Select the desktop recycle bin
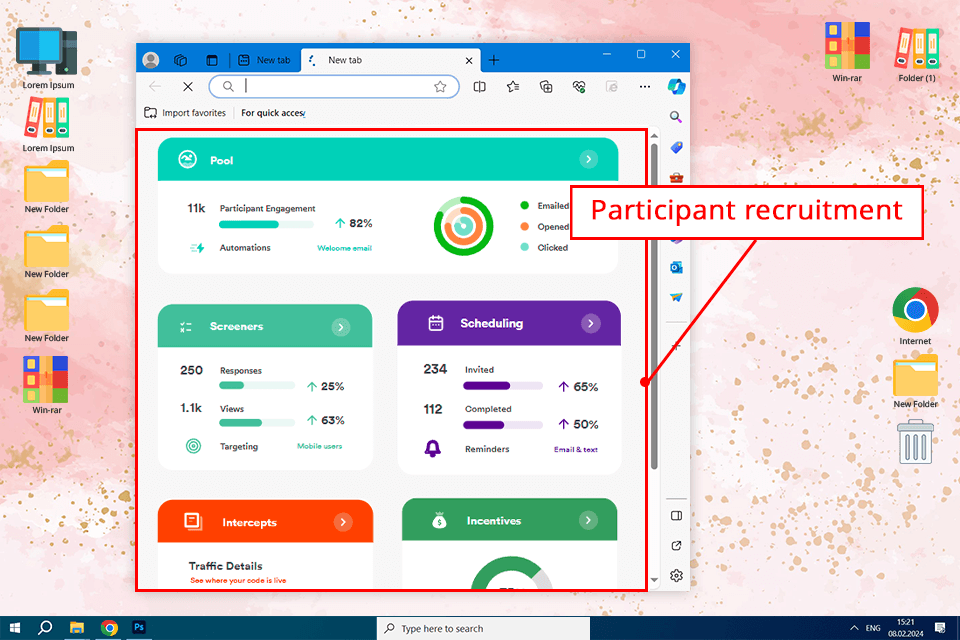Screen dimensions: 960x640 (915, 442)
